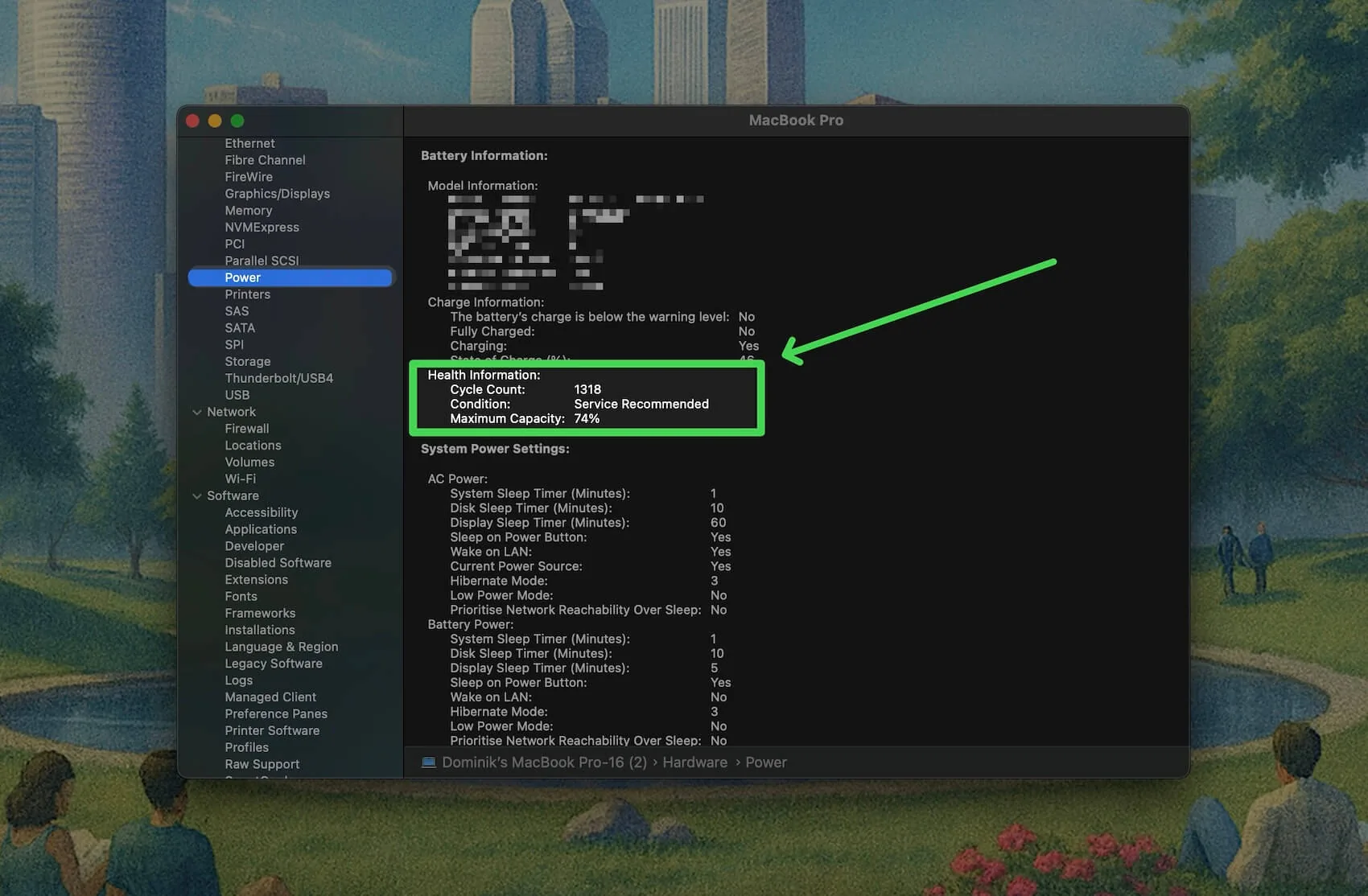Click the MacBook Pro window title
The width and height of the screenshot is (1368, 896).
click(796, 121)
